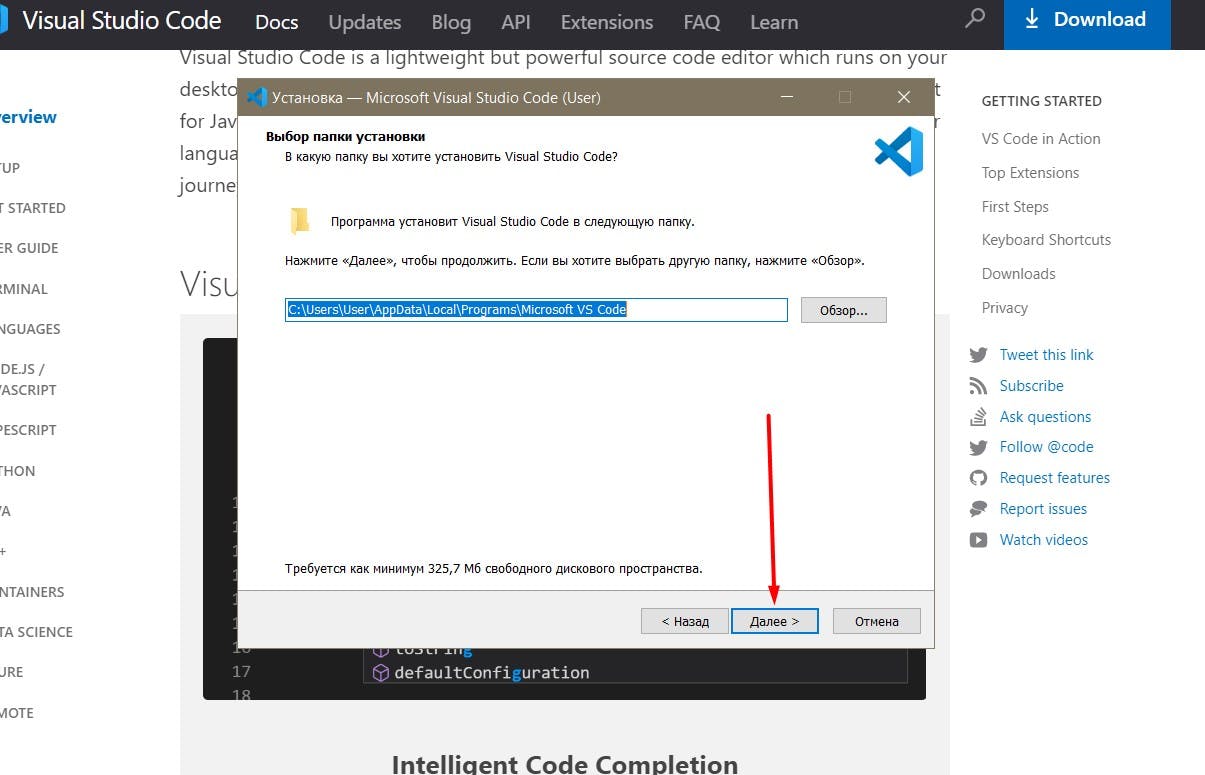
Task: Open the Extensions navigation item
Action: 607,22
